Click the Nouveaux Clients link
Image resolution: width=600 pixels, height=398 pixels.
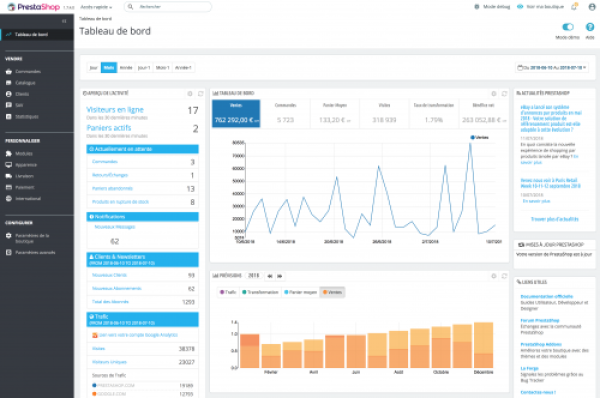109,275
